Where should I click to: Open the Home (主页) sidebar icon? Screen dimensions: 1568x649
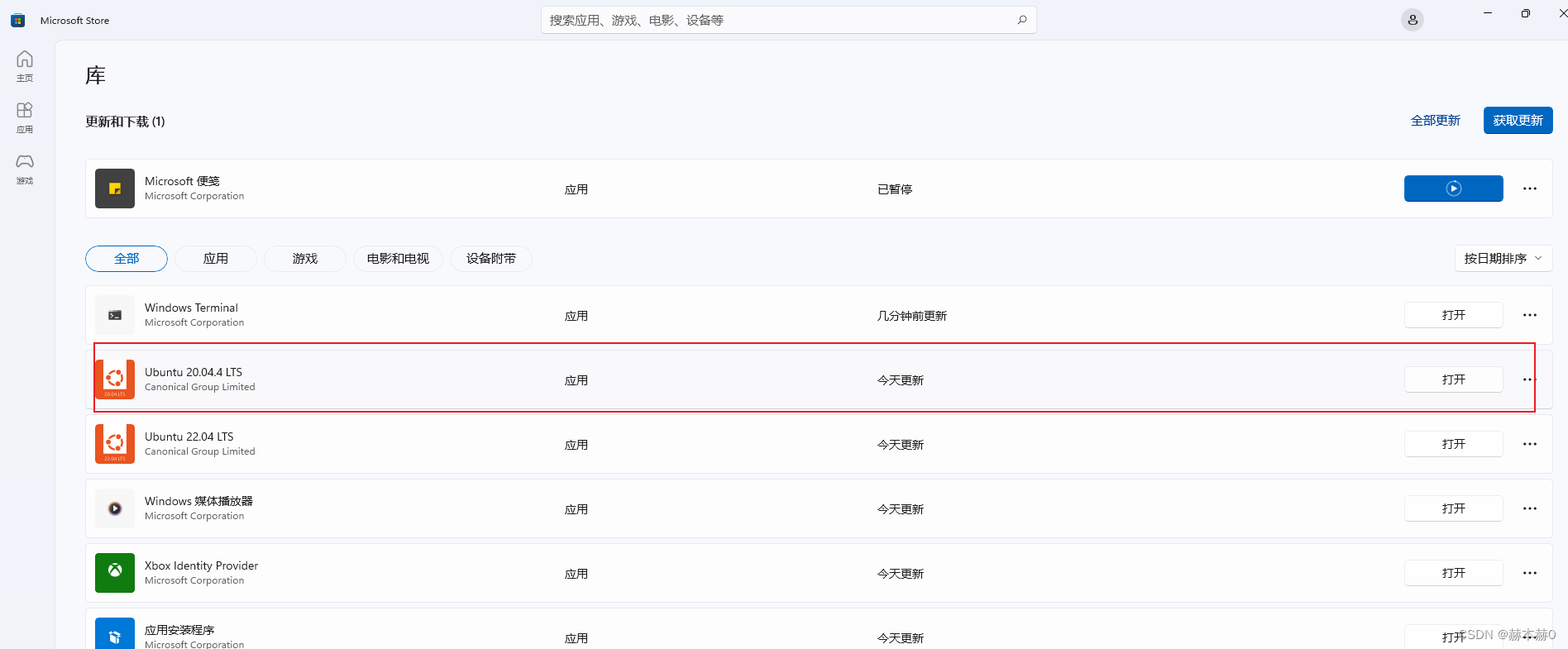click(x=25, y=66)
